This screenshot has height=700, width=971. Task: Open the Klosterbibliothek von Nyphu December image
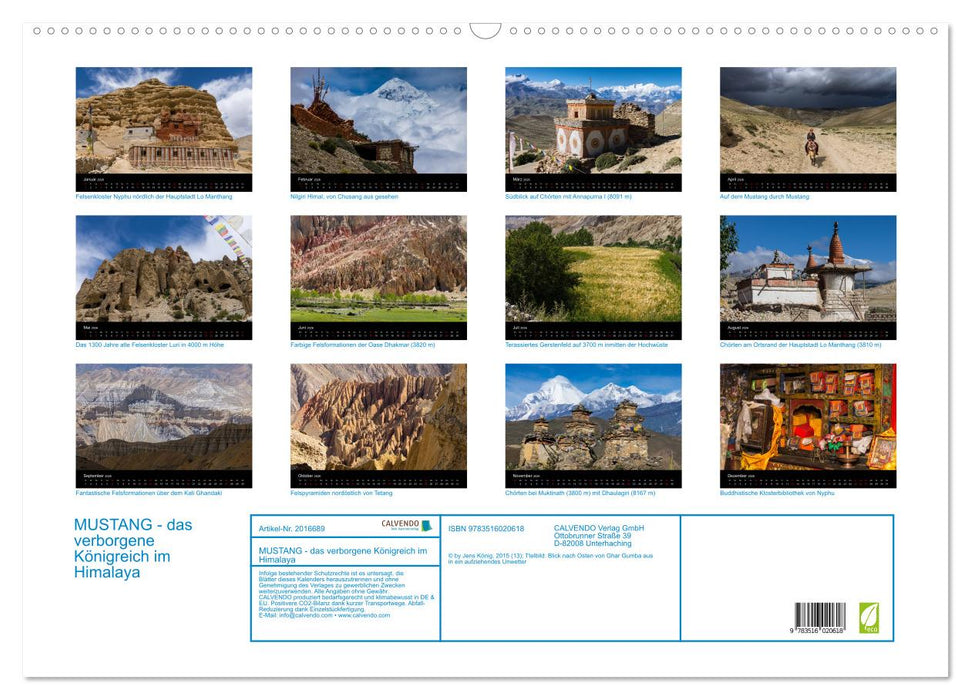pos(806,420)
